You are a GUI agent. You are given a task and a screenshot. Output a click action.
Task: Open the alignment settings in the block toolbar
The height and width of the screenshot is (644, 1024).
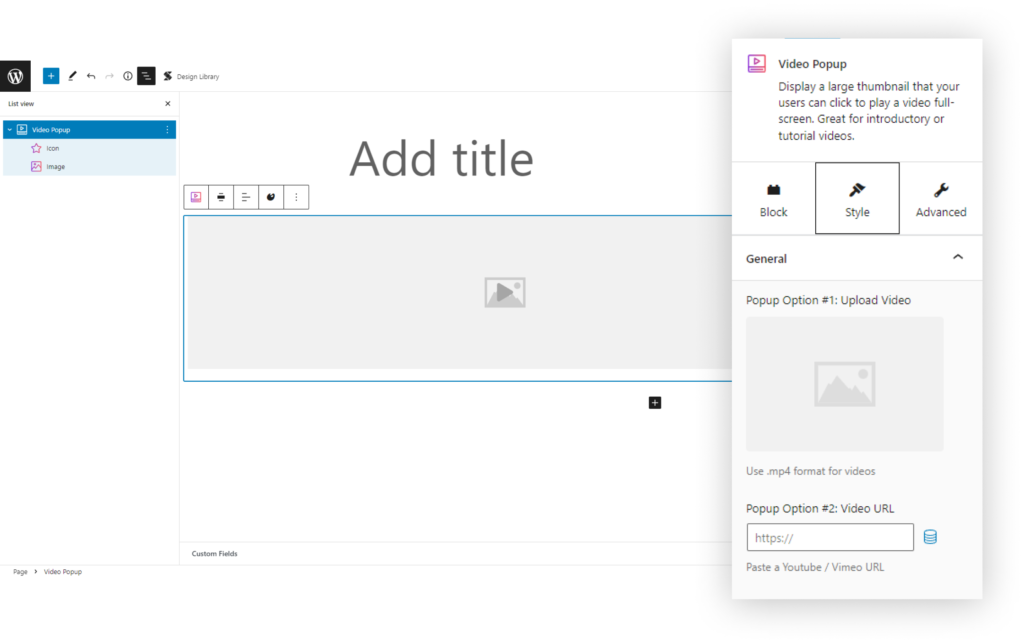pyautogui.click(x=246, y=197)
